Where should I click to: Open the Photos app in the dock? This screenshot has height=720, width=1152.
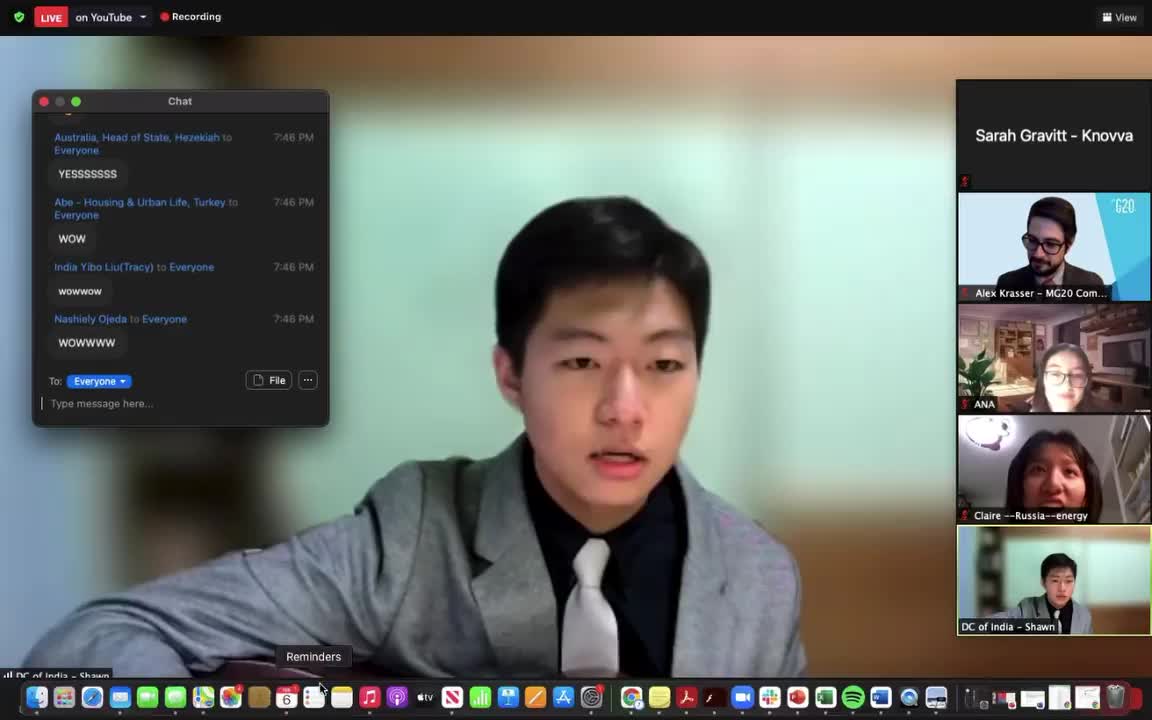[231, 697]
